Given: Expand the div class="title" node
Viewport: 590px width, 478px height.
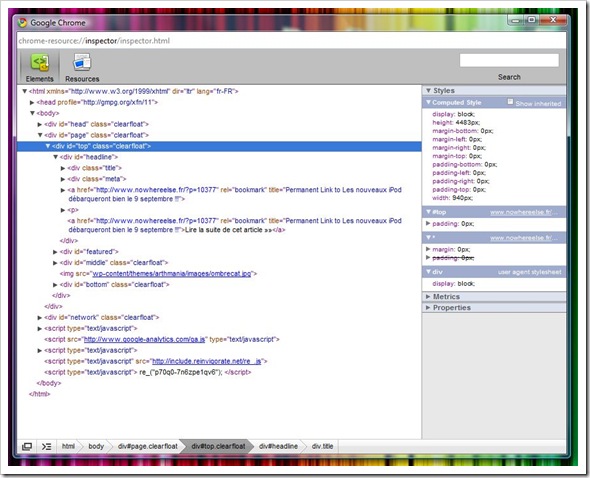Looking at the screenshot, I should point(63,168).
